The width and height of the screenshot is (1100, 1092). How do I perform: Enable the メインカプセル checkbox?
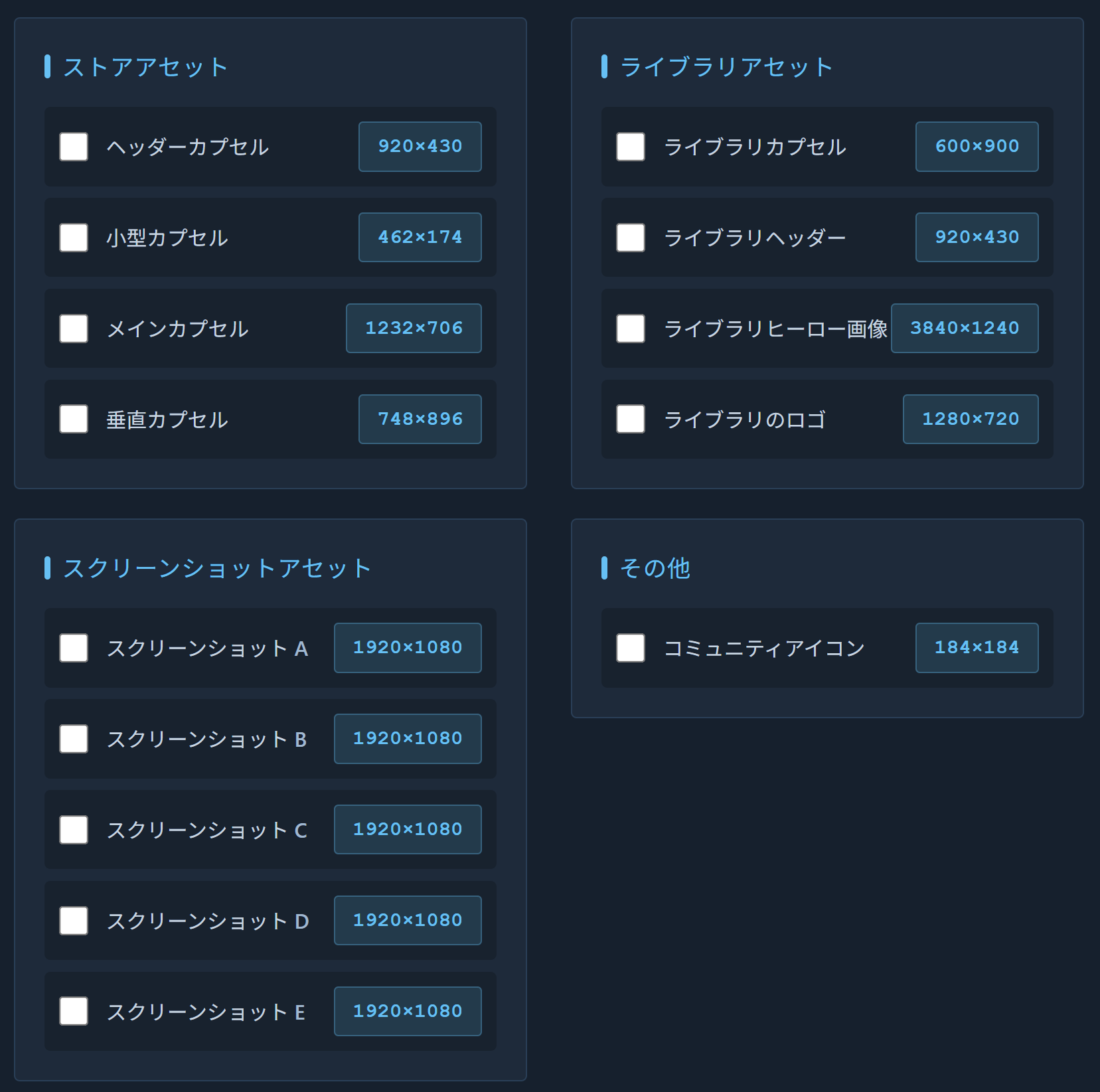click(x=74, y=329)
